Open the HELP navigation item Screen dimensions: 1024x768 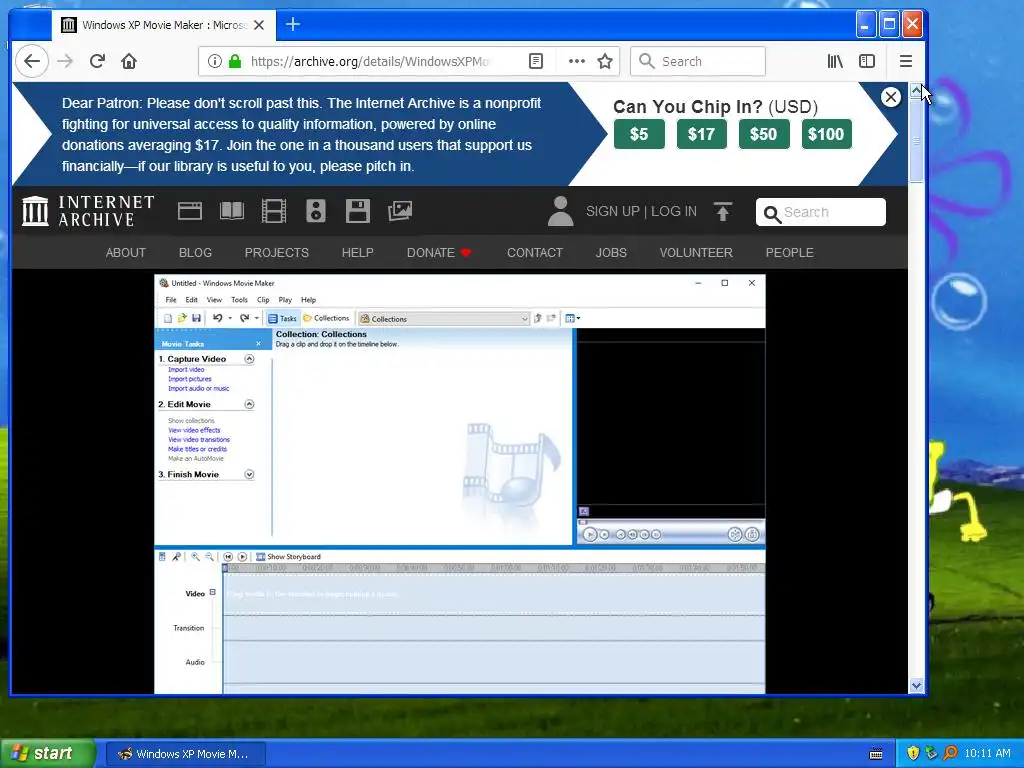[357, 253]
